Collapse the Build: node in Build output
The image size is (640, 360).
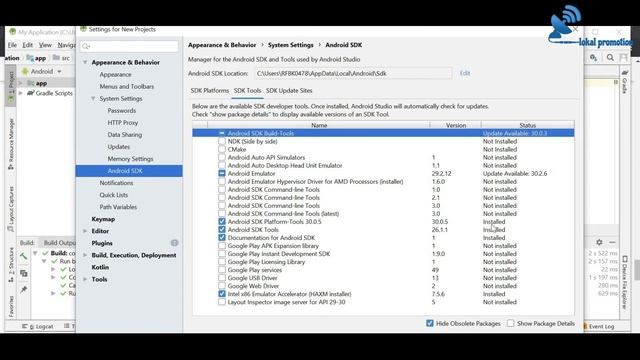tap(35, 253)
